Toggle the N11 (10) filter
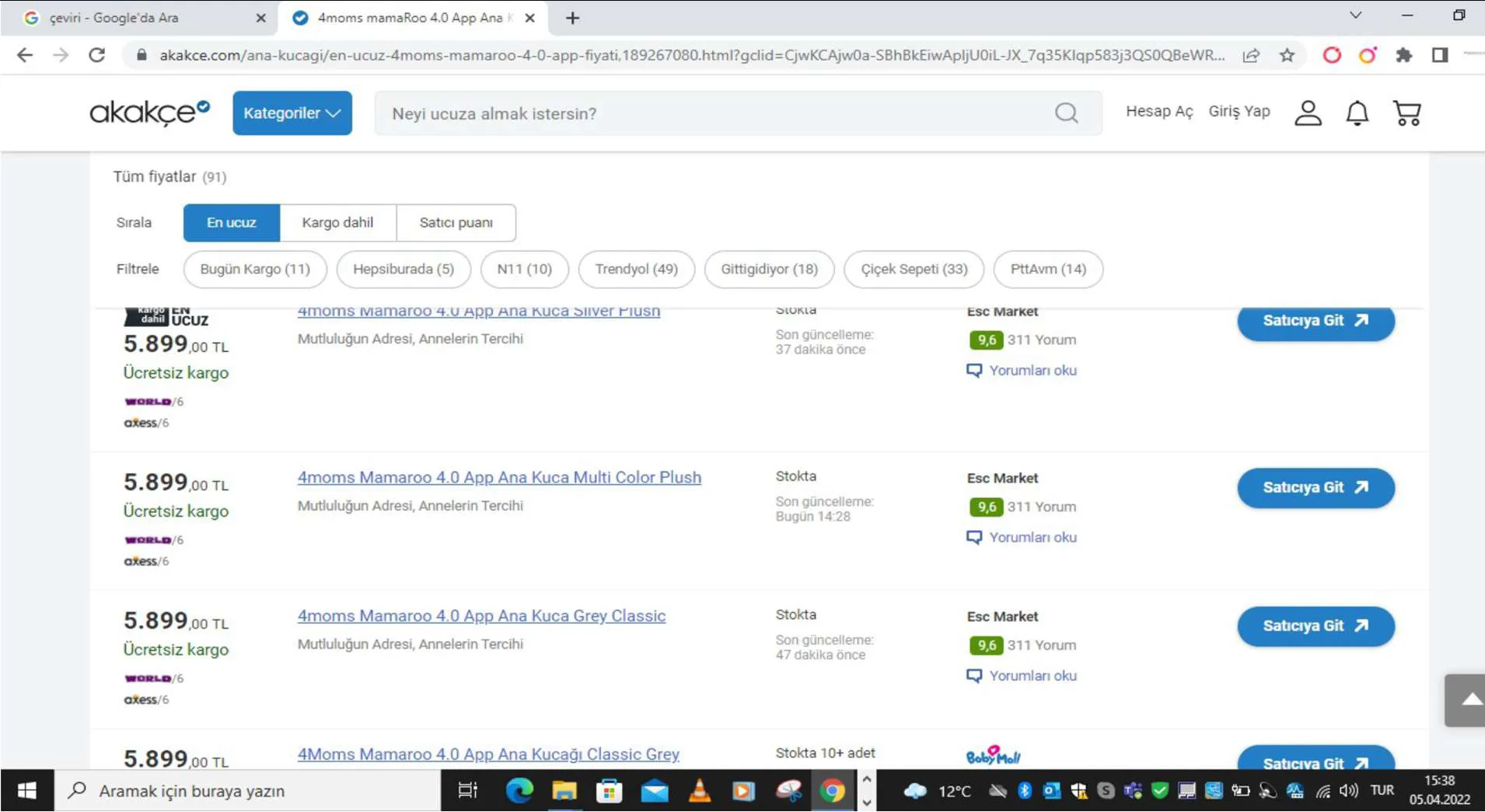The image size is (1485, 812). (525, 269)
